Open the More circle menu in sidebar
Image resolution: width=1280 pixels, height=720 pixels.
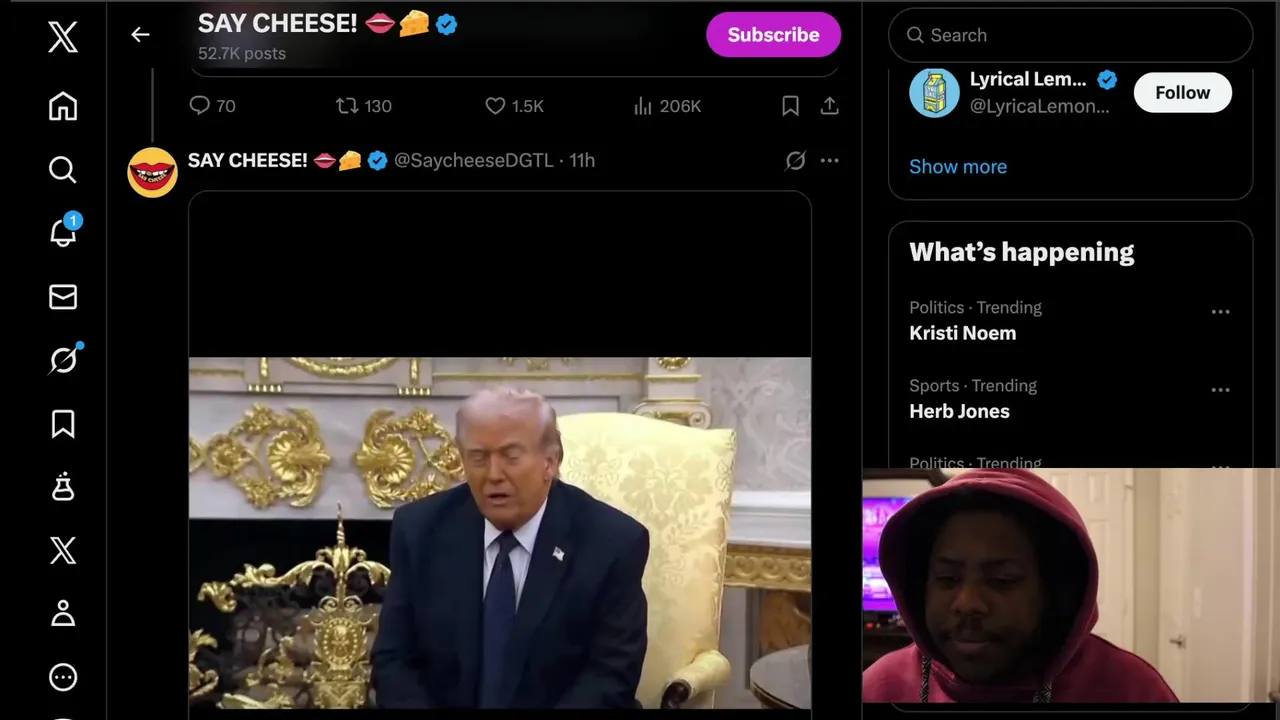click(63, 677)
